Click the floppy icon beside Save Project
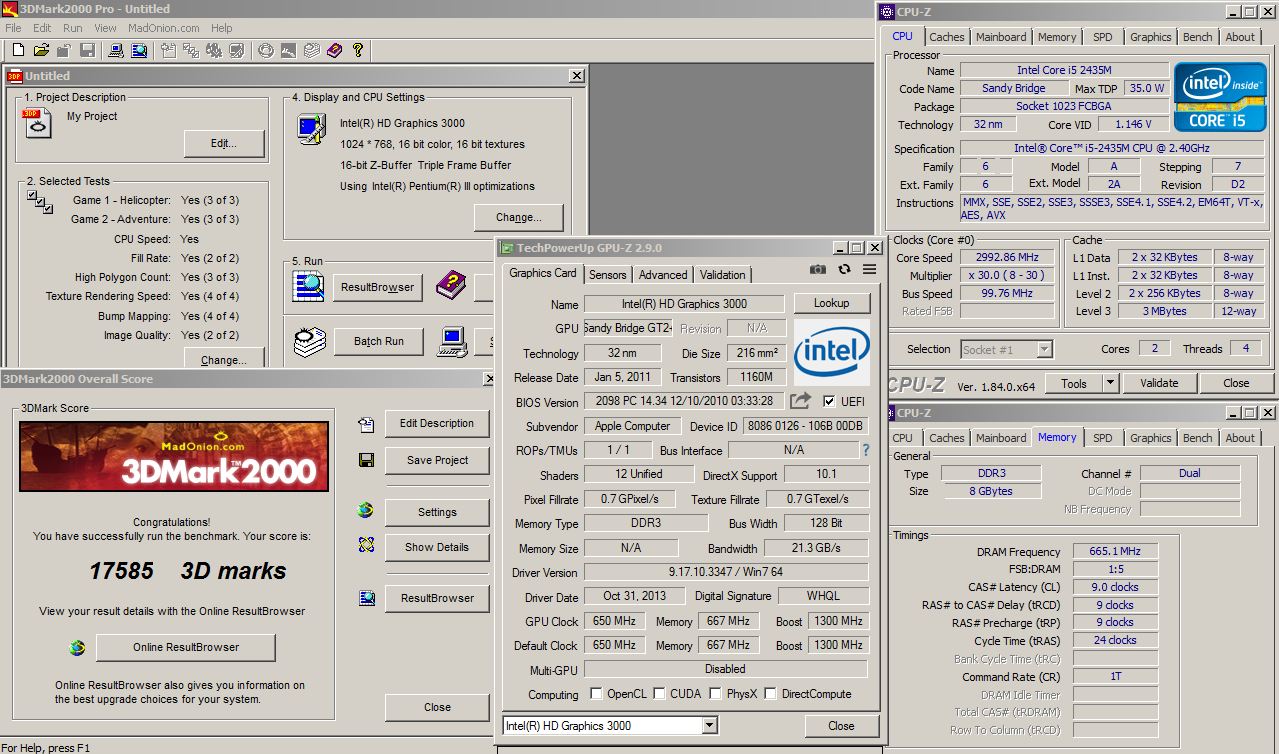1279x754 pixels. point(367,460)
